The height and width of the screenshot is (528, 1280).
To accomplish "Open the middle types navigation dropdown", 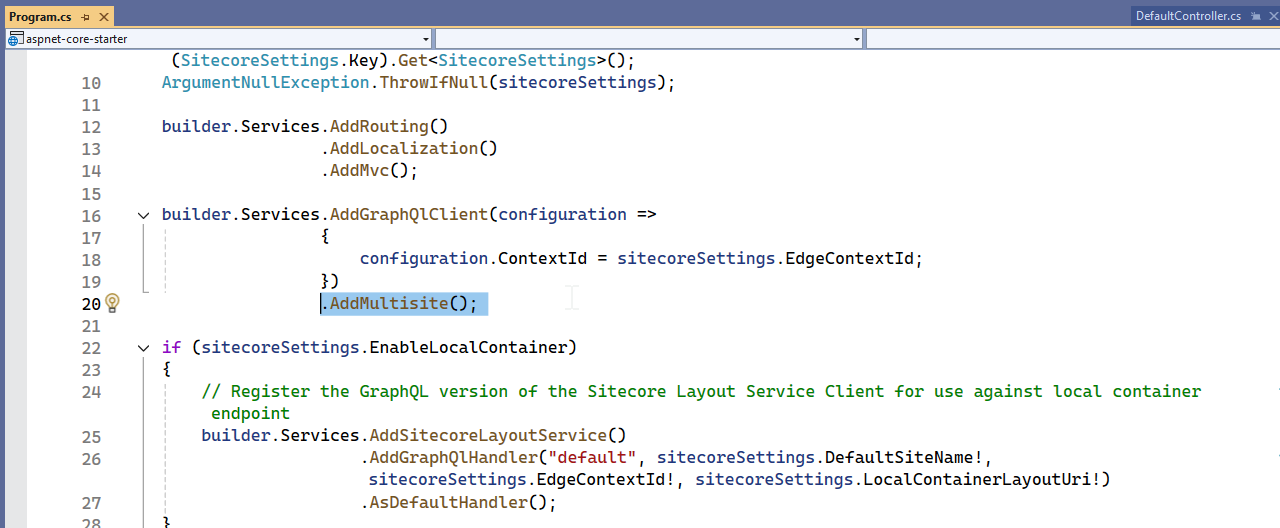I will tap(857, 39).
